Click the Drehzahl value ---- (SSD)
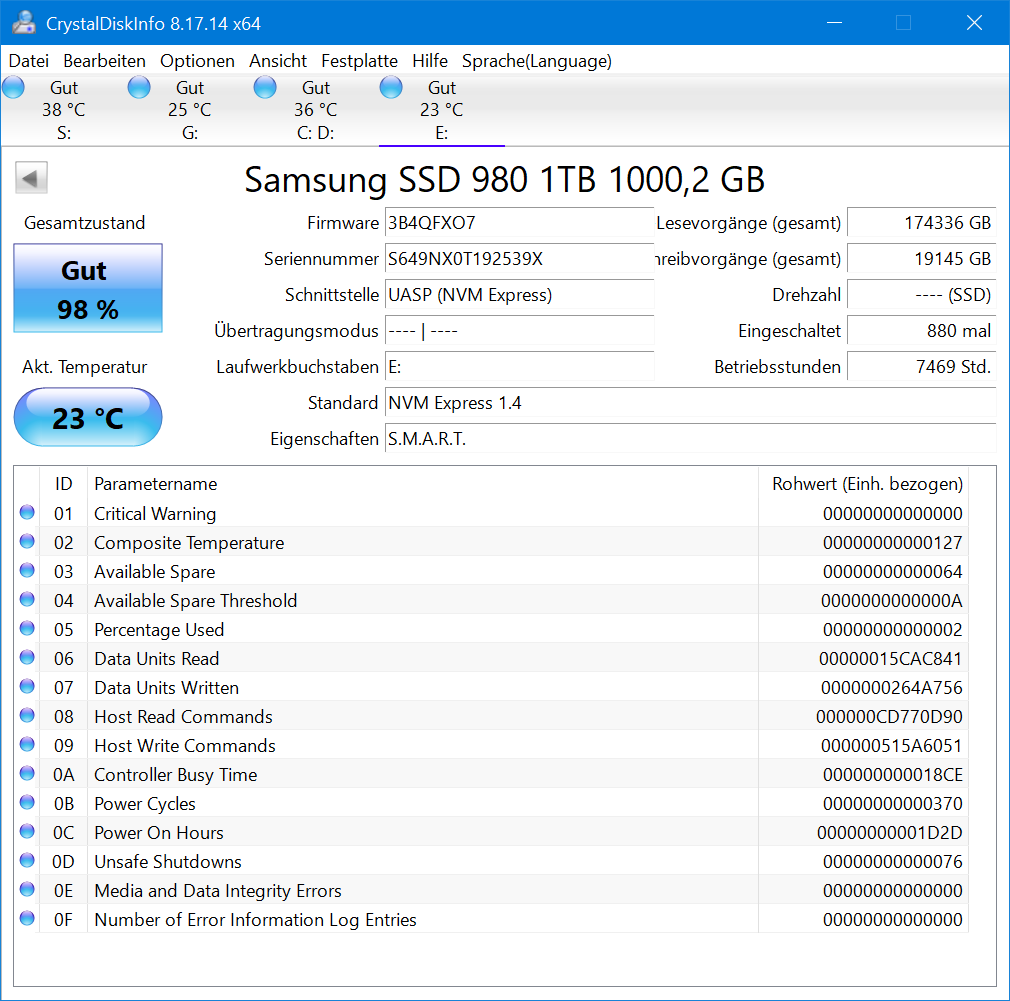Screen dimensions: 1010x1001 coord(922,295)
